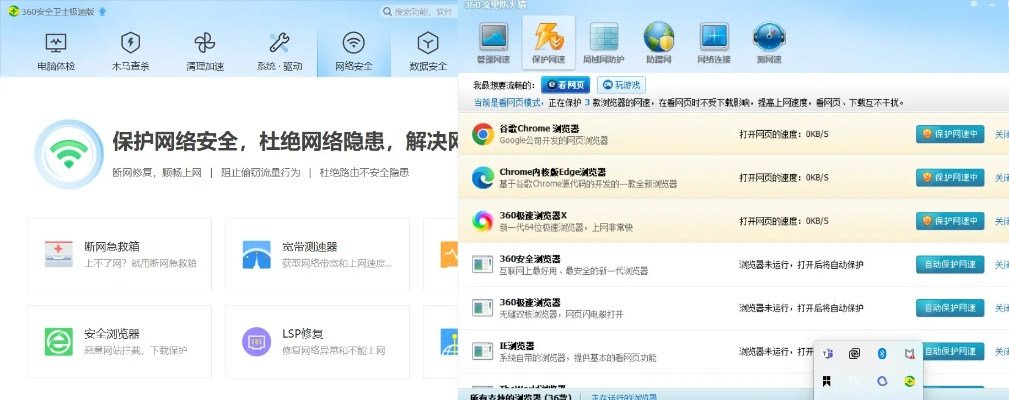The height and width of the screenshot is (400, 1009).
Task: Click the upgrade arrow beside 360安全卫士极速版 title
Action: coord(103,12)
